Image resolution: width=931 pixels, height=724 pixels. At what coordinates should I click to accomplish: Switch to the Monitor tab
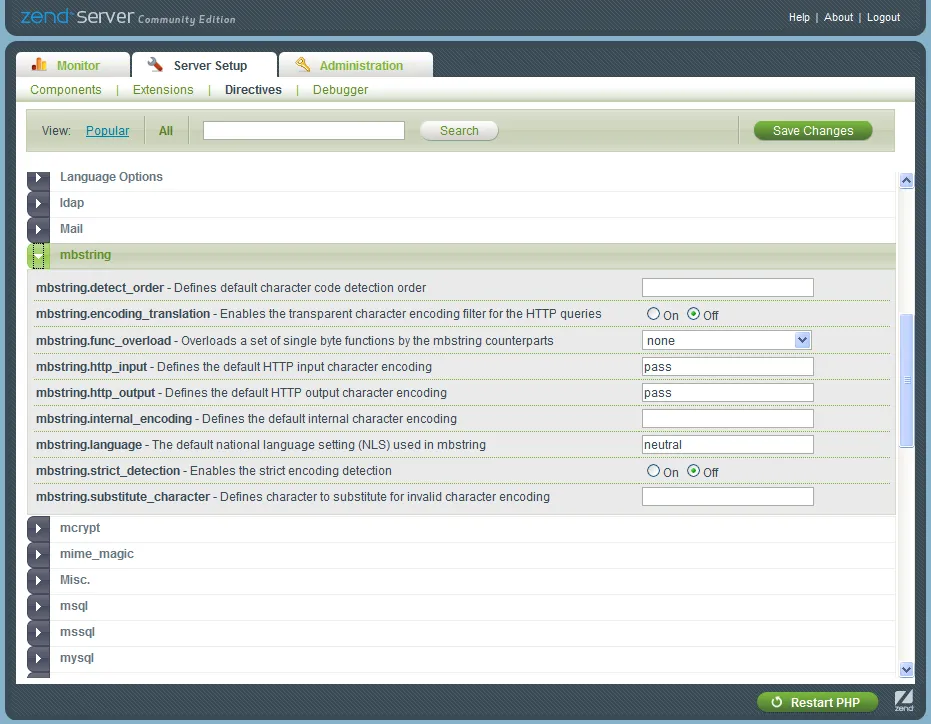click(72, 65)
